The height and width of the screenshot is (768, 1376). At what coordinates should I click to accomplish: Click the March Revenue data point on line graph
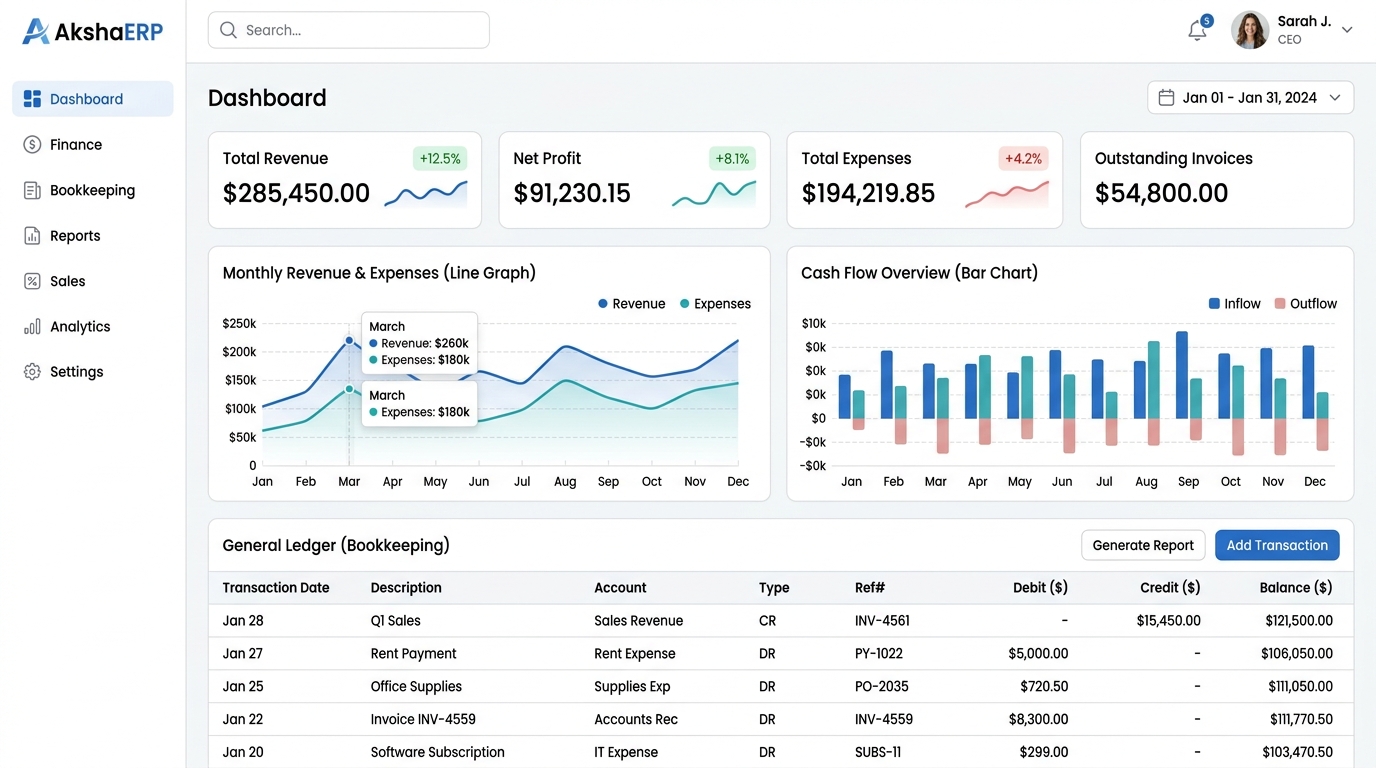click(349, 340)
